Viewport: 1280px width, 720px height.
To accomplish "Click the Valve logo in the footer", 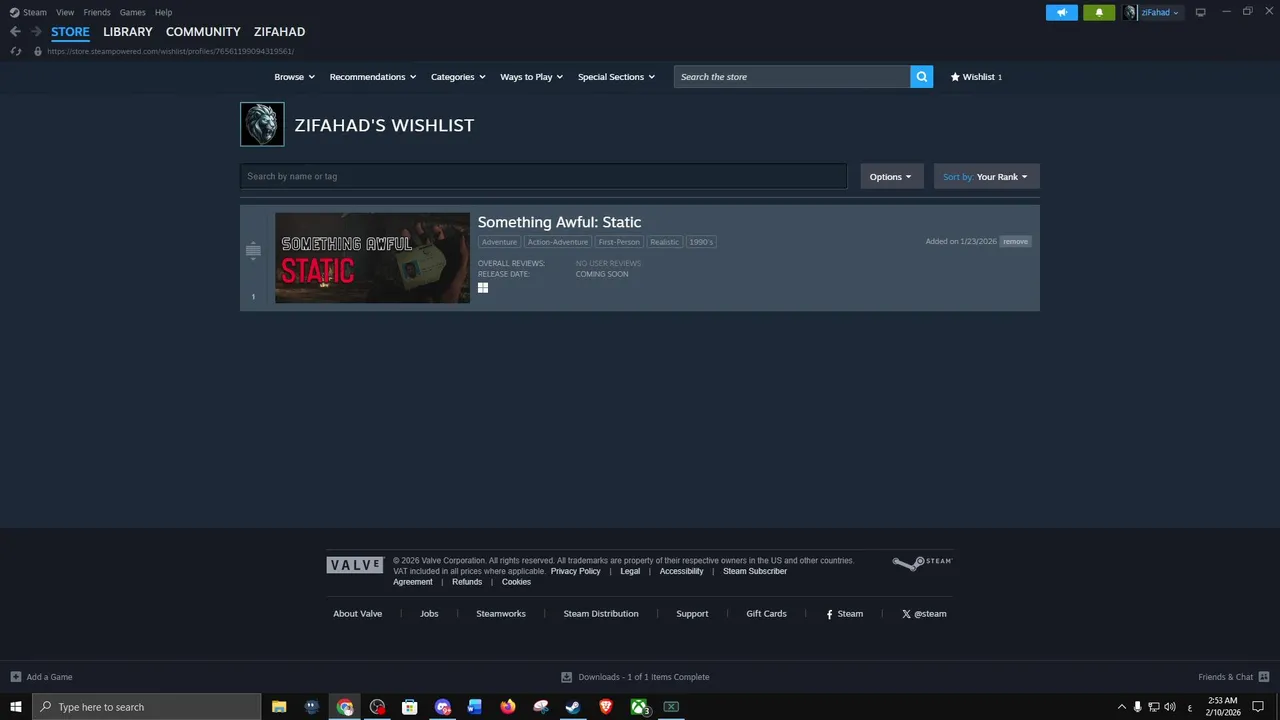I will (355, 565).
